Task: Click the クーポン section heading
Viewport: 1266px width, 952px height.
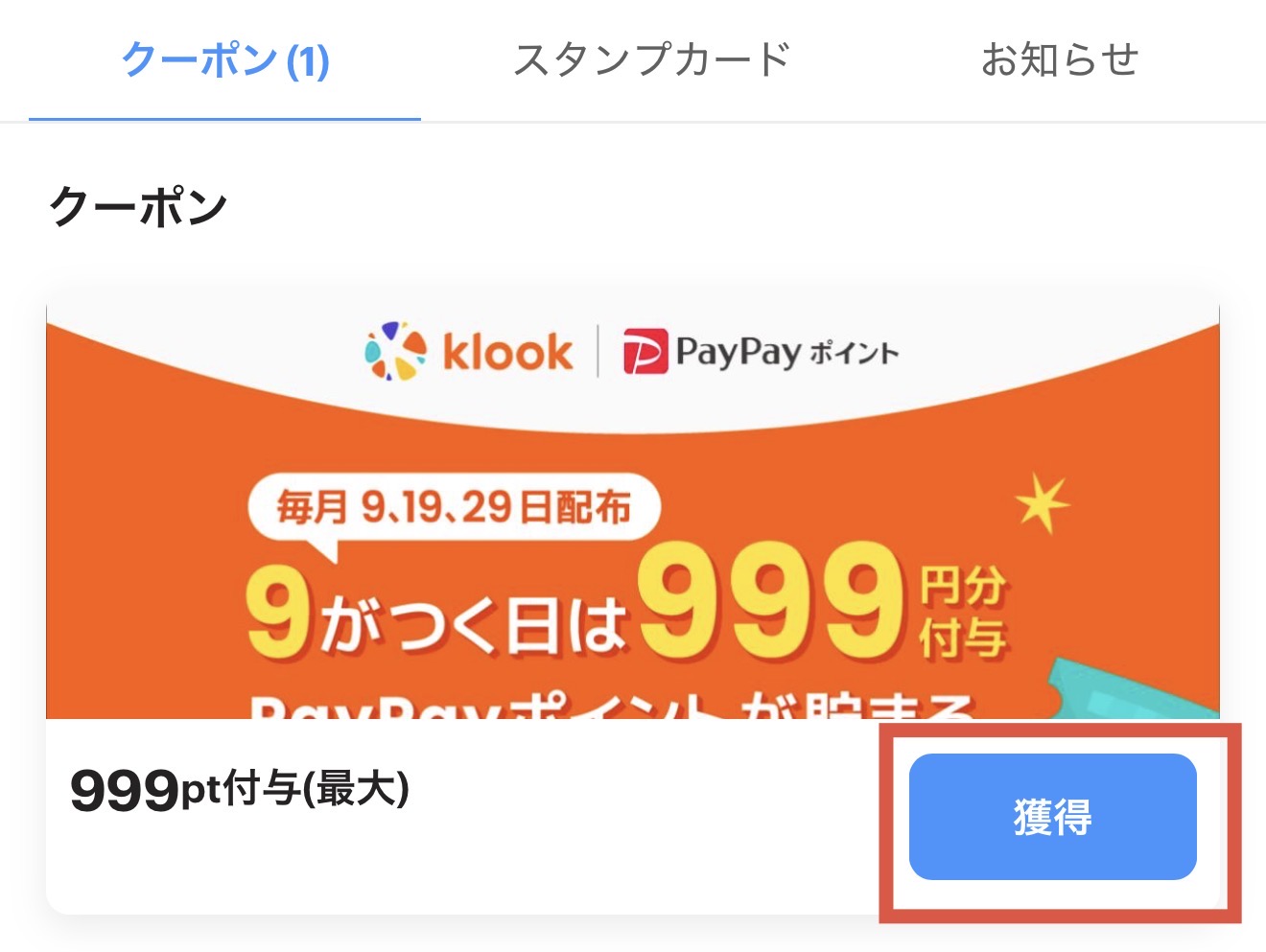Action: pyautogui.click(x=138, y=206)
